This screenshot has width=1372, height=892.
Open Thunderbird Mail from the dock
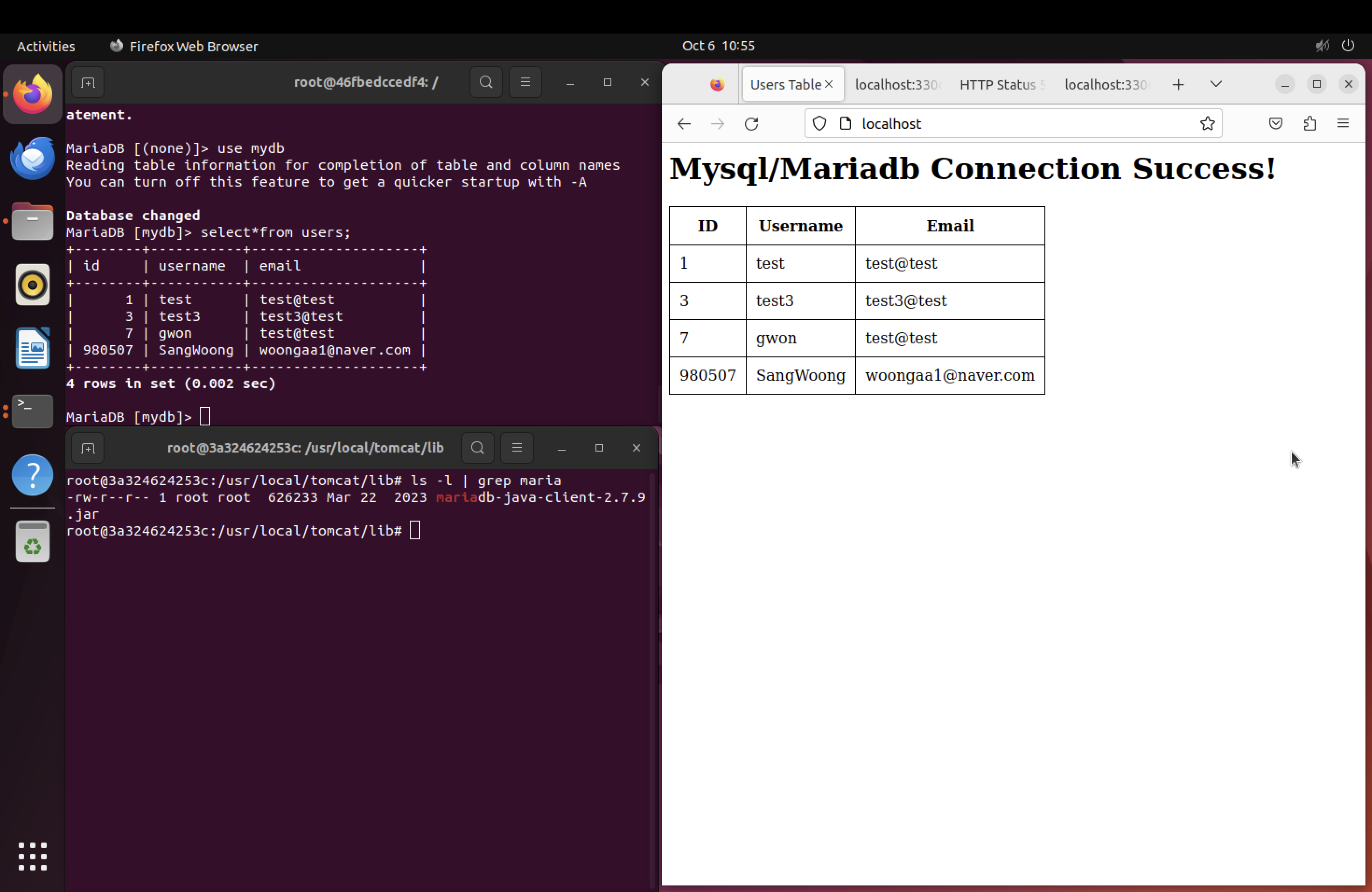(x=32, y=158)
